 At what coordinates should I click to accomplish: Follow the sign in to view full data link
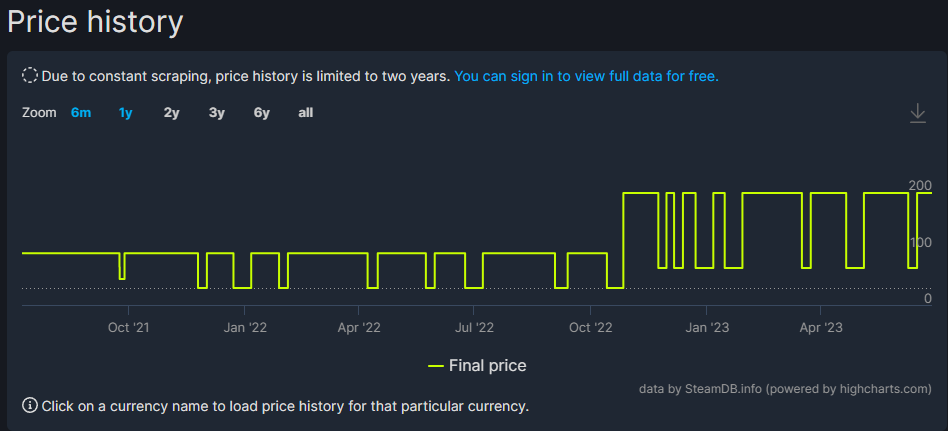click(x=586, y=75)
